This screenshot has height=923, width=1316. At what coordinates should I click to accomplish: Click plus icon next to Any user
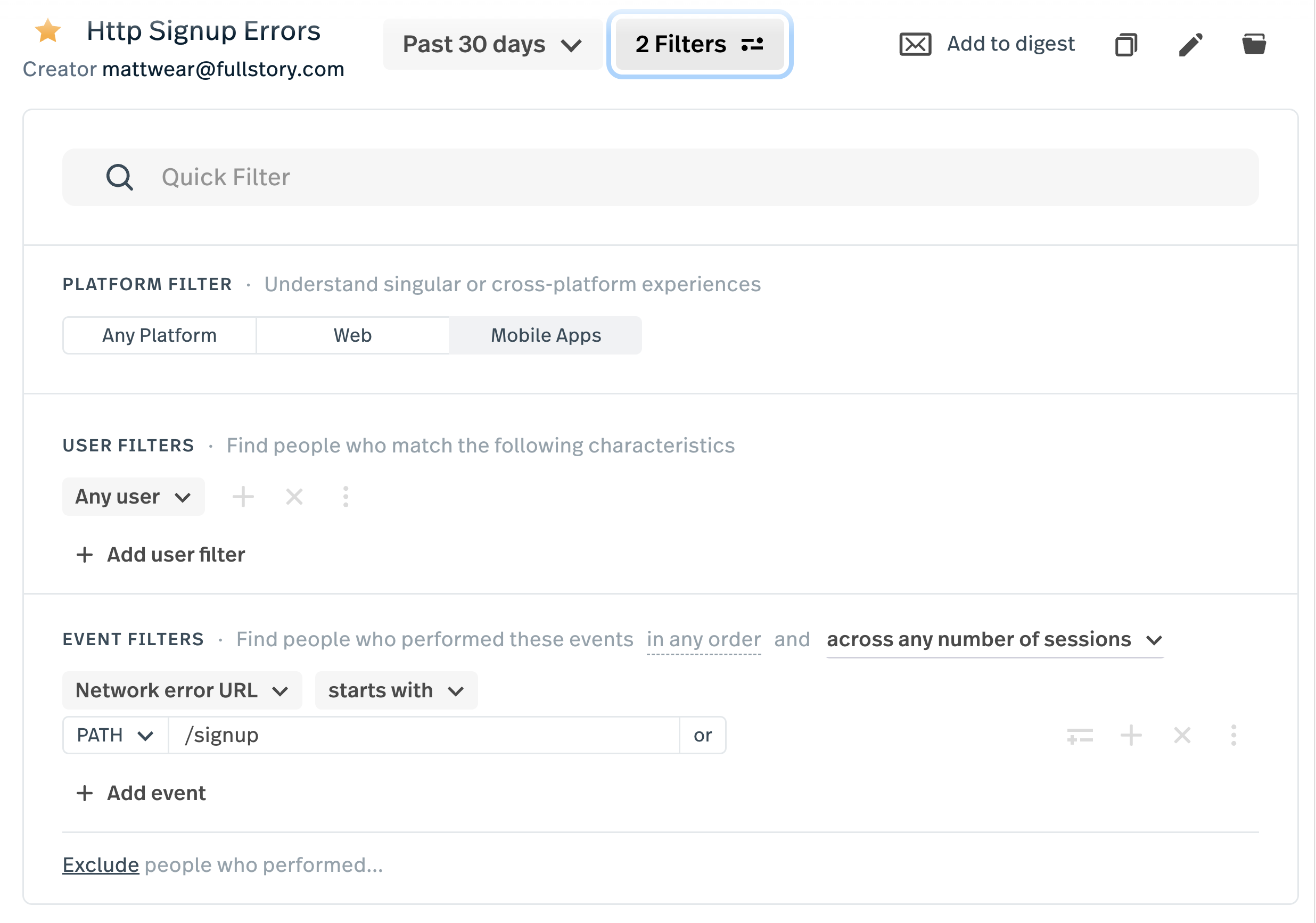pyautogui.click(x=243, y=497)
